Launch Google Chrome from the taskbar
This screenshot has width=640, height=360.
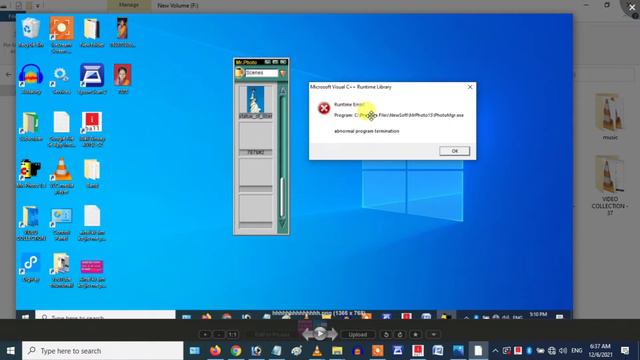tap(236, 351)
